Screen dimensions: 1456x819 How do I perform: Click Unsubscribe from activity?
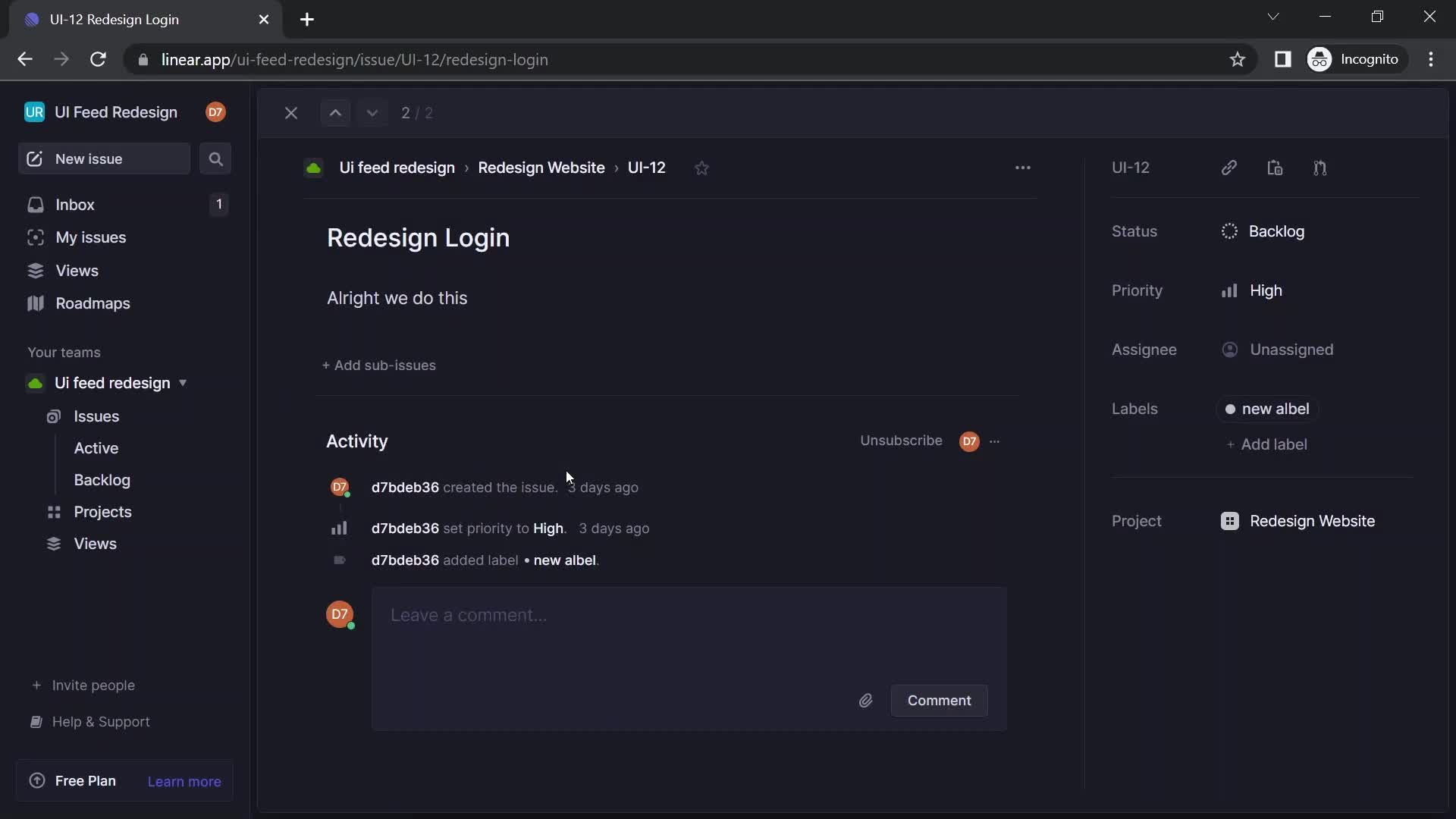(901, 441)
